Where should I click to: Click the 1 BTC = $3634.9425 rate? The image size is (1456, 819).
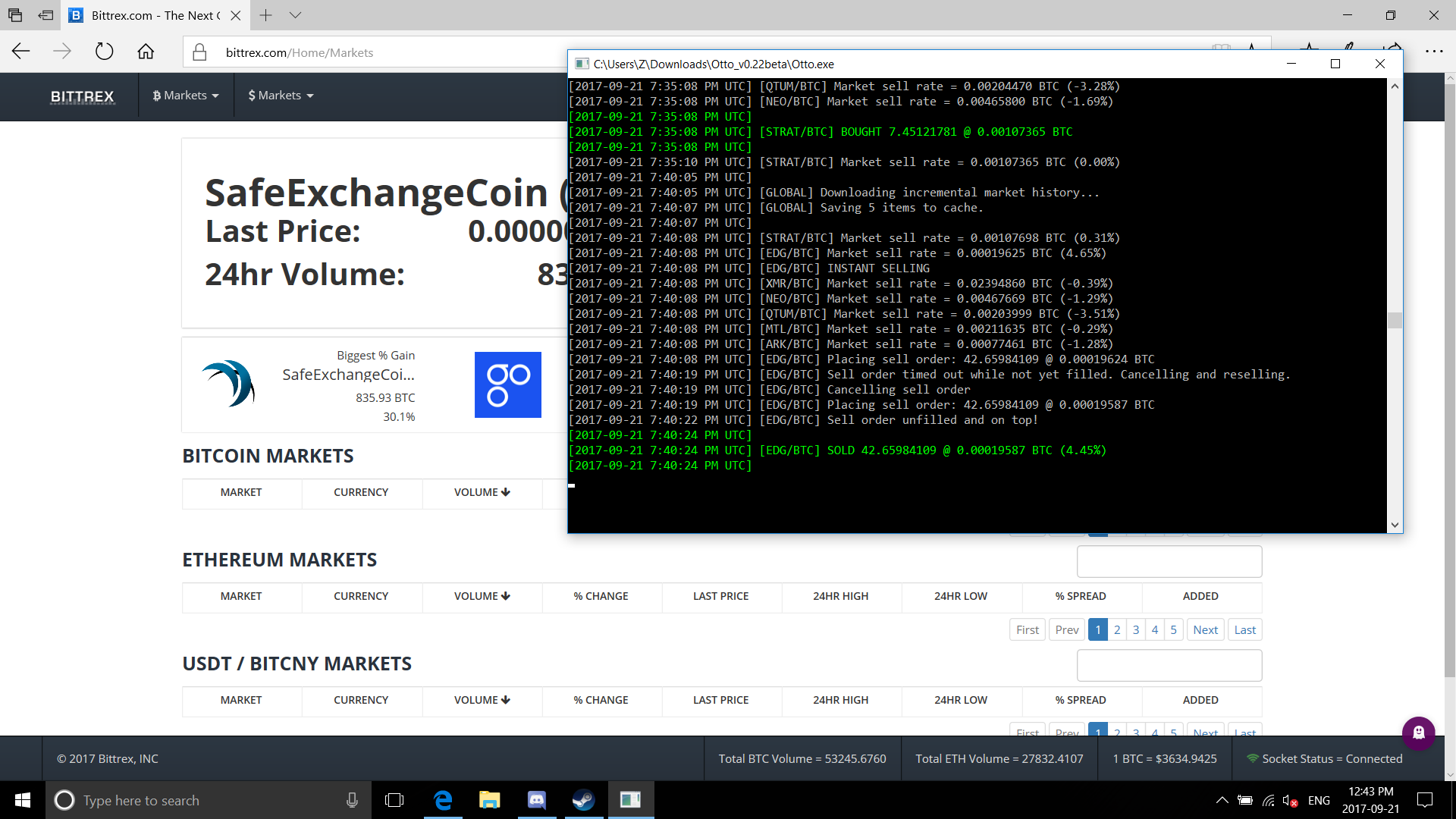point(1165,758)
